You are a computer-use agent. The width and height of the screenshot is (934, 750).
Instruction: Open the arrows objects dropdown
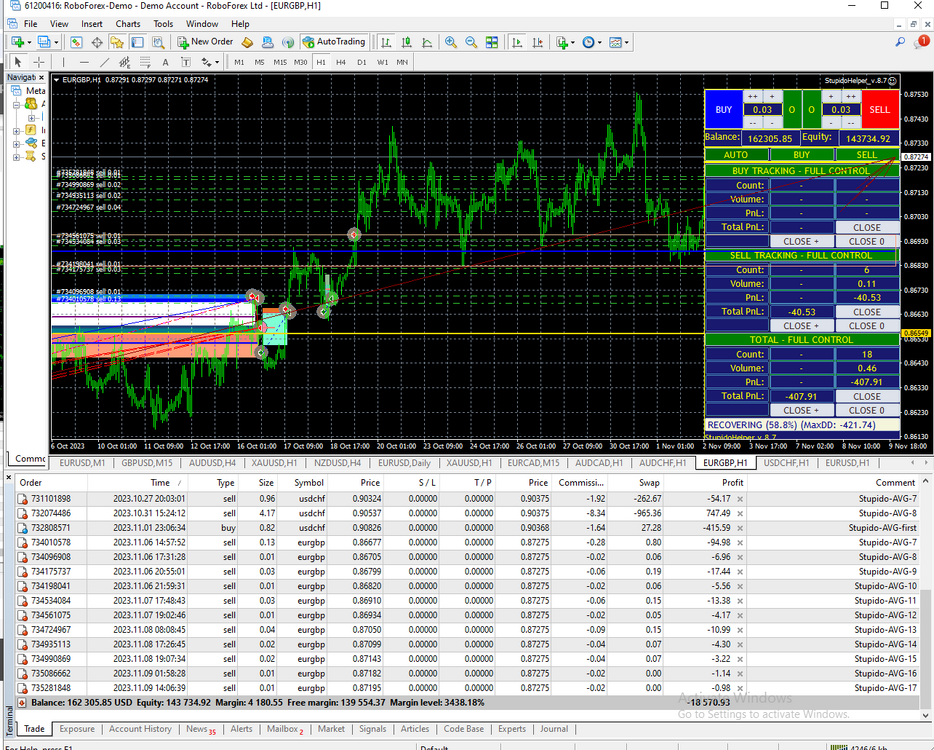(x=210, y=62)
